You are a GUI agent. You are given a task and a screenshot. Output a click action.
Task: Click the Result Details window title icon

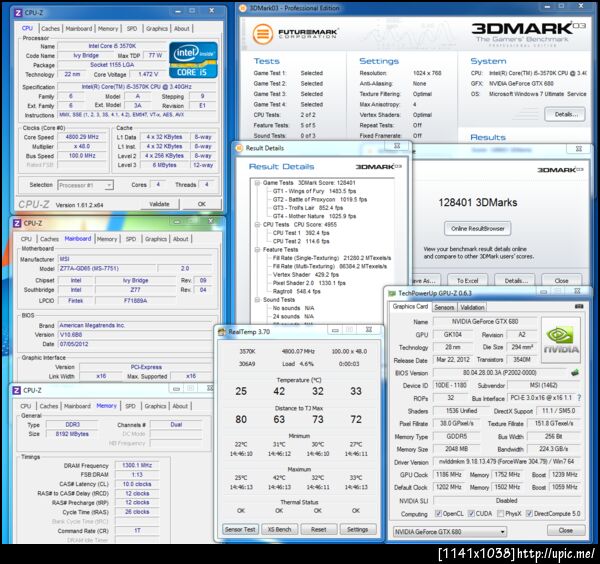(x=240, y=148)
